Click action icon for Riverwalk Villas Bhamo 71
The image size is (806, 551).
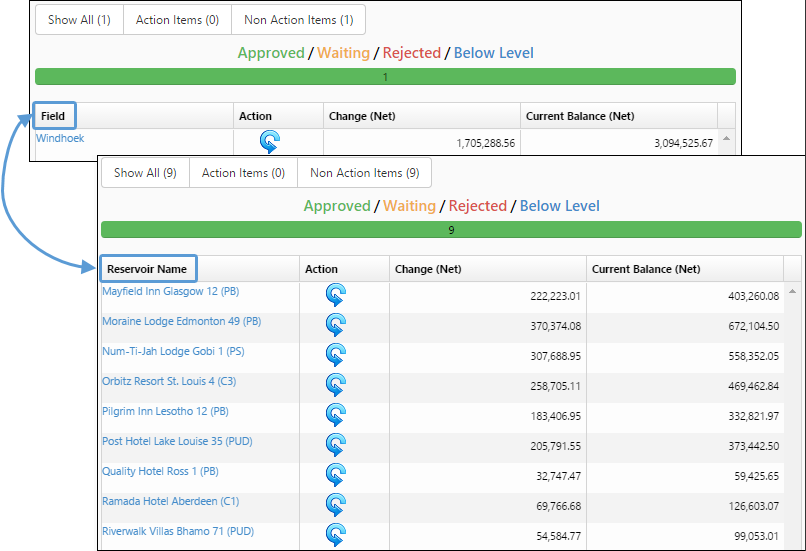tap(336, 535)
